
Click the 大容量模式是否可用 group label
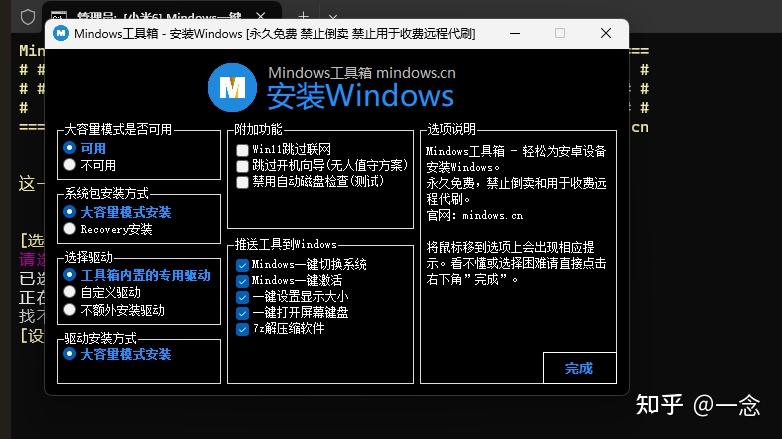pyautogui.click(x=118, y=129)
